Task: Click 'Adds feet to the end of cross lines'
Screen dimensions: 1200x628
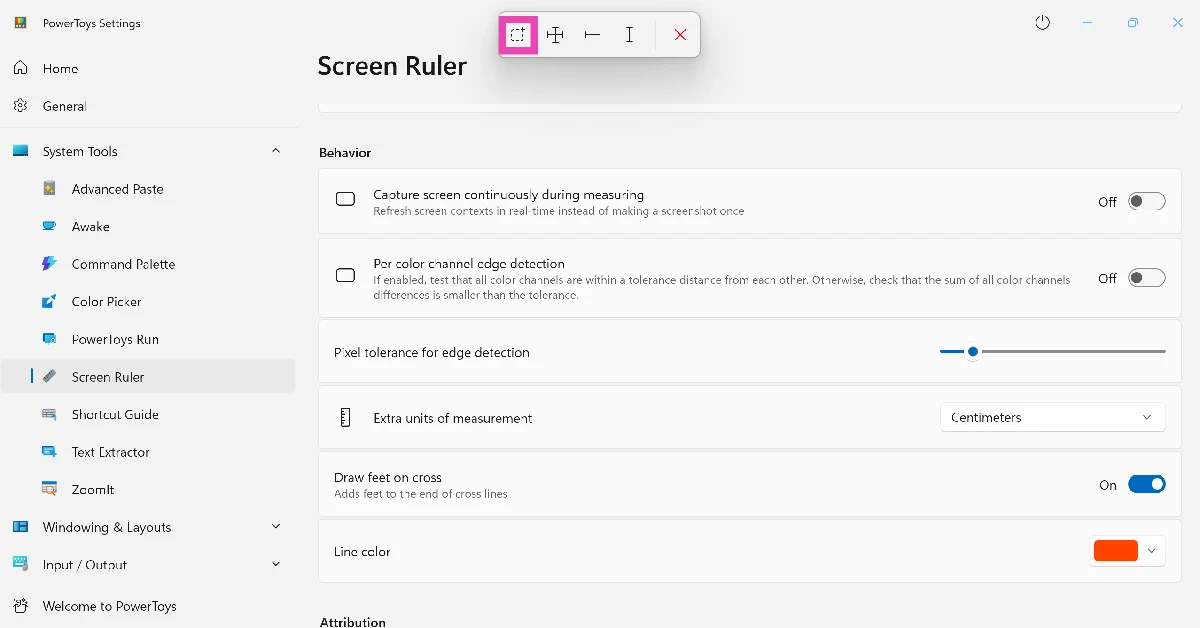Action: [421, 494]
